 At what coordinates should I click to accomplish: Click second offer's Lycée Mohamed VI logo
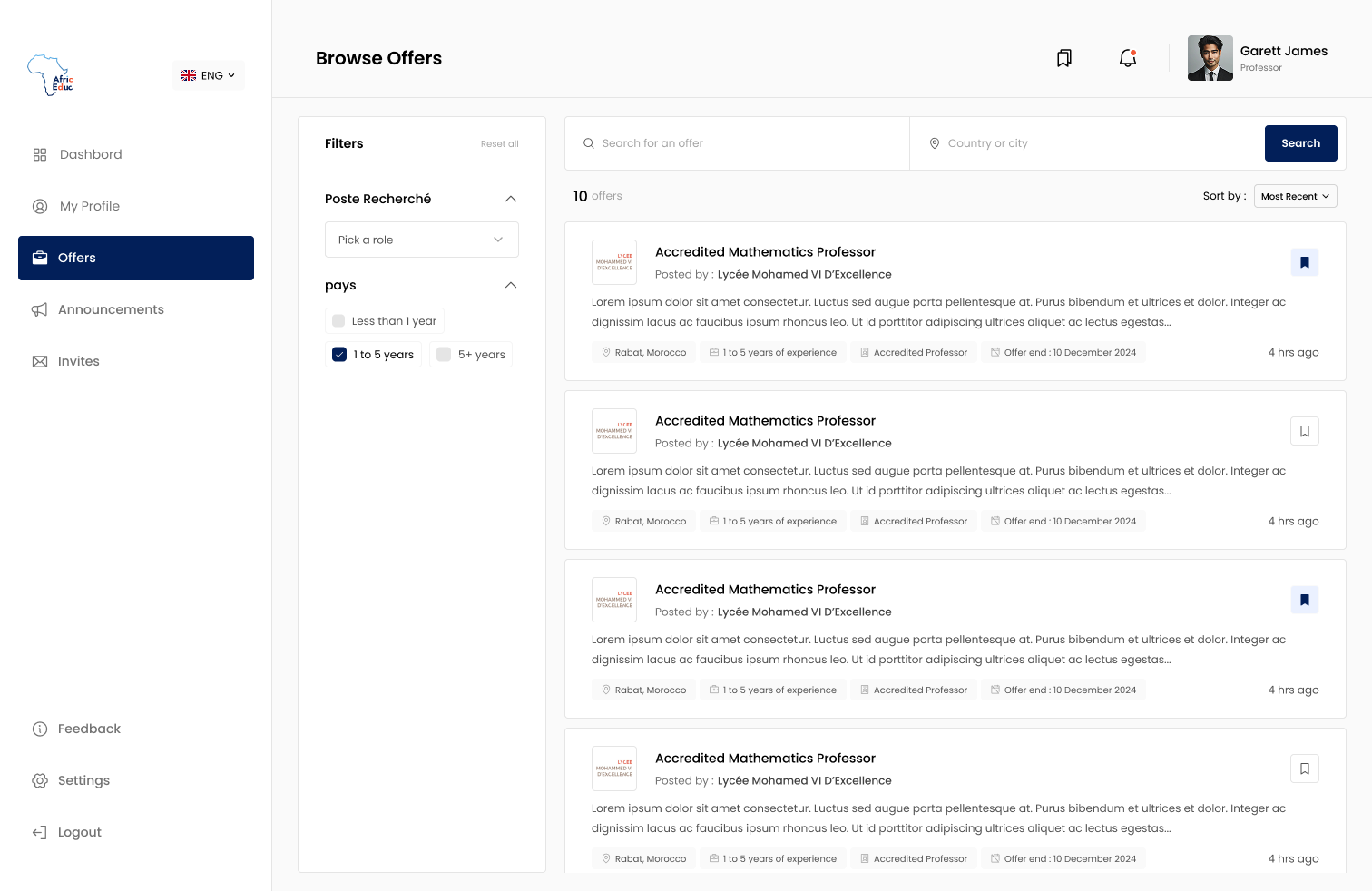614,431
